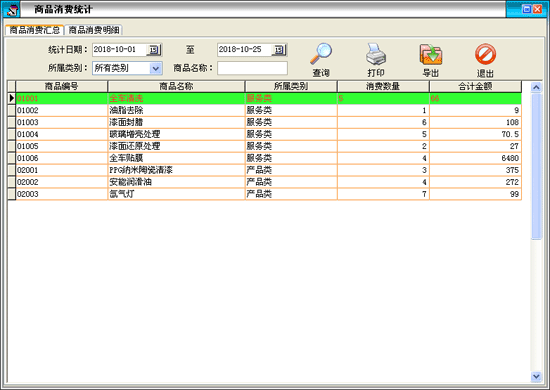Click the 导出 export folder icon

pos(431,54)
